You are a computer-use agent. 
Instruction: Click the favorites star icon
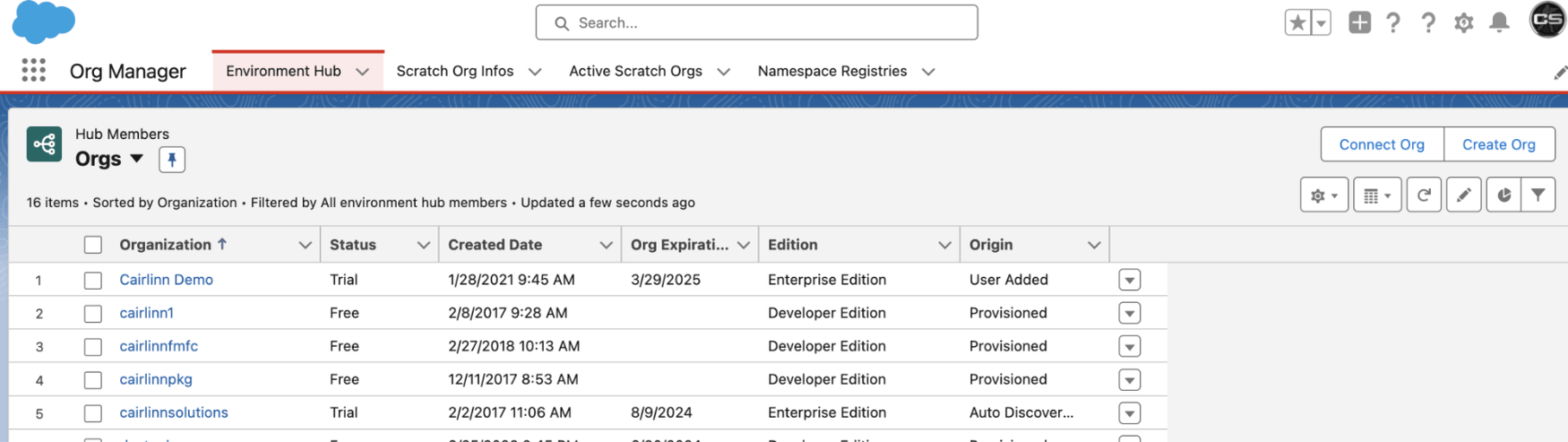[x=1297, y=22]
